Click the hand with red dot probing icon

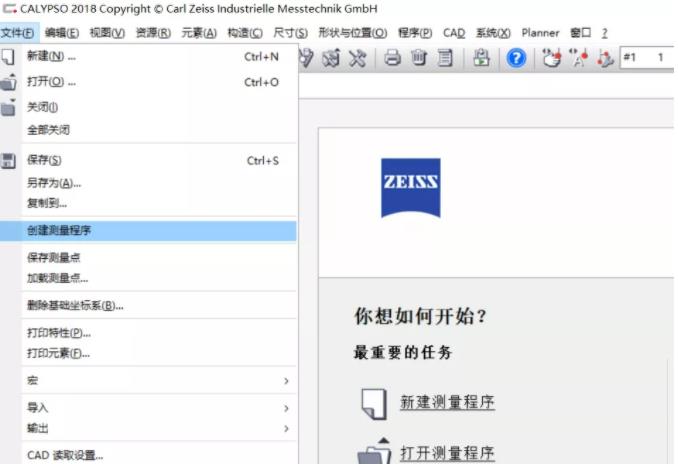(551, 58)
